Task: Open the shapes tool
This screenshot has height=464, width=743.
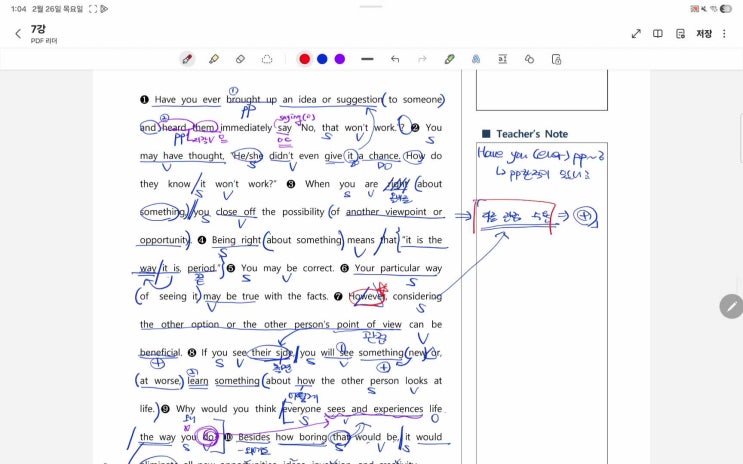Action: (530, 59)
